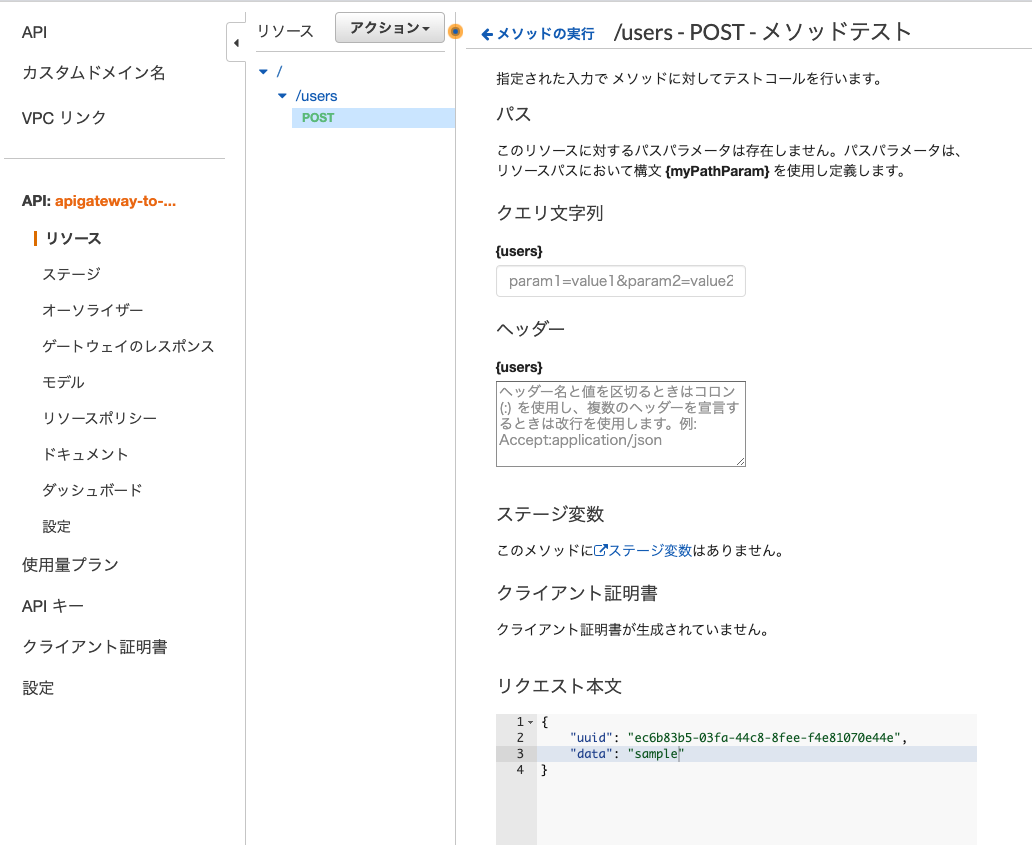This screenshot has width=1032, height=845.
Task: Collapse the root / resource in the tree
Action: pos(262,72)
